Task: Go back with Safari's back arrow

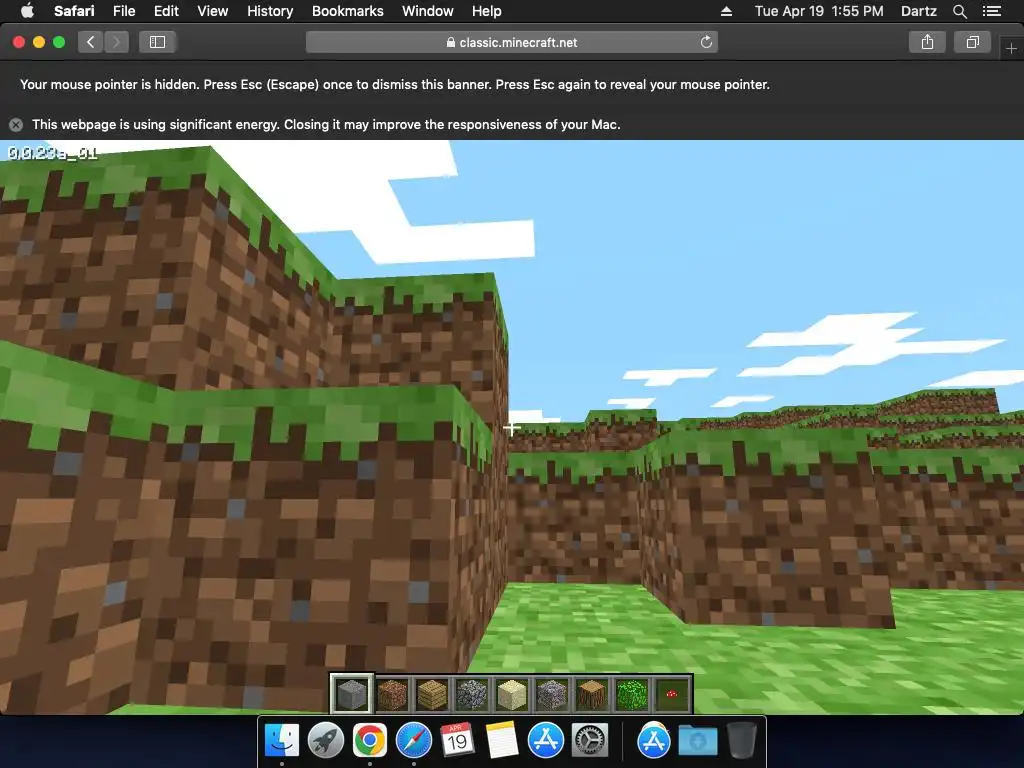Action: tap(91, 42)
